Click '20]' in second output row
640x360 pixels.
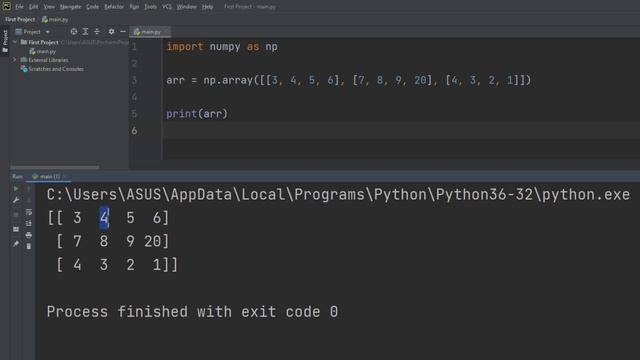click(156, 241)
